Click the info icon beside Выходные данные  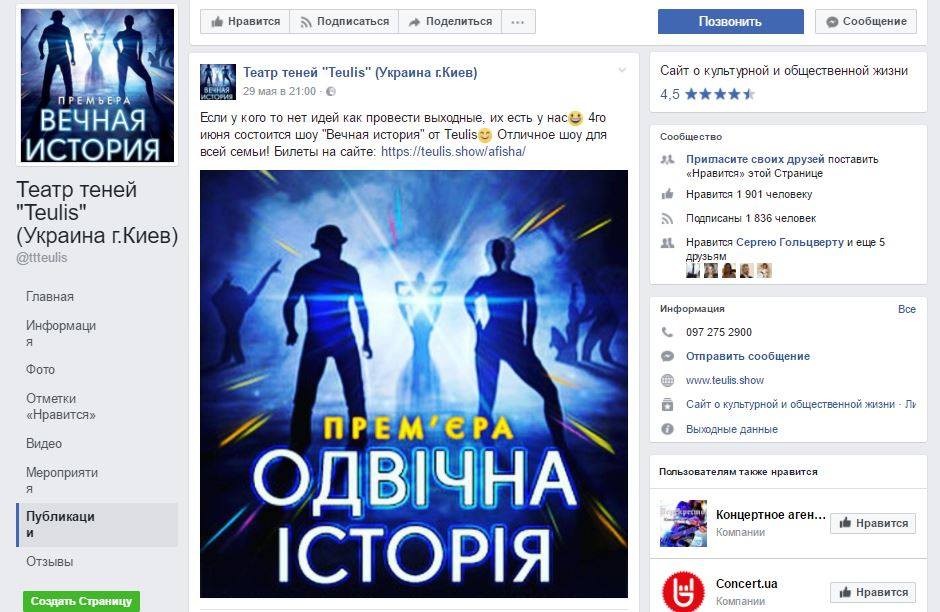click(667, 429)
